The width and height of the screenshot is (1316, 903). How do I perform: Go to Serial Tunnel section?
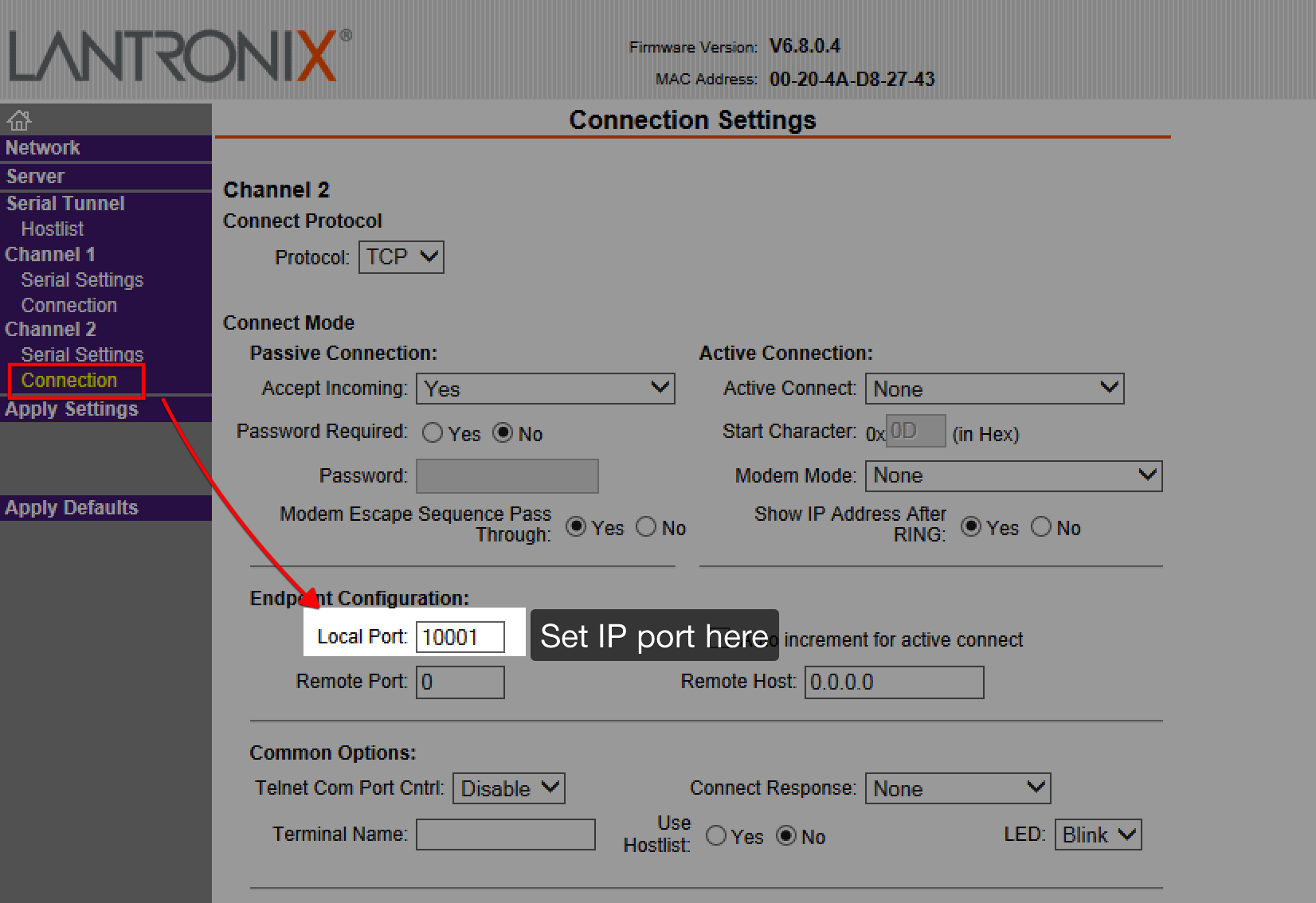click(65, 204)
